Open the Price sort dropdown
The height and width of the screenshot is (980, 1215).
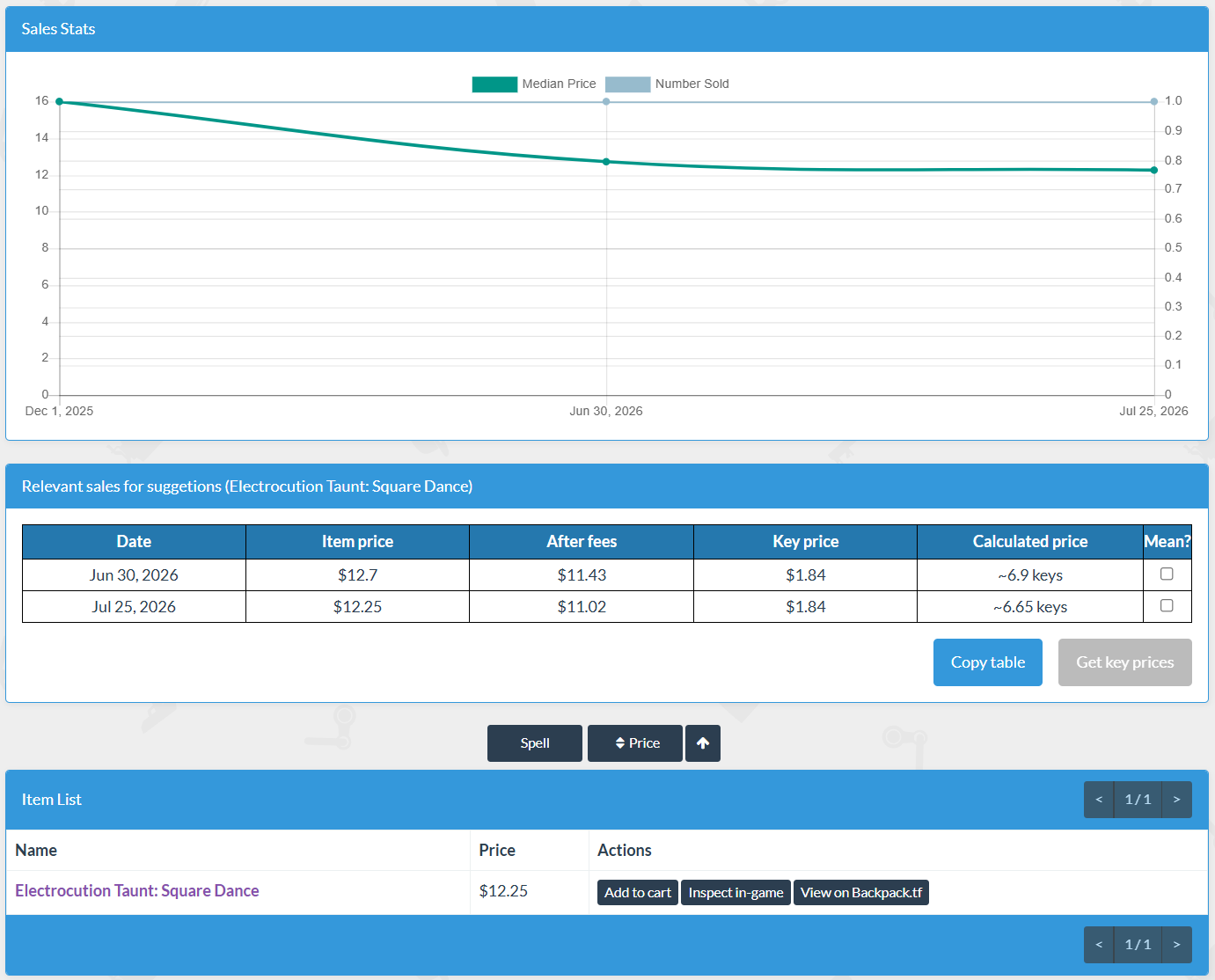coord(635,743)
